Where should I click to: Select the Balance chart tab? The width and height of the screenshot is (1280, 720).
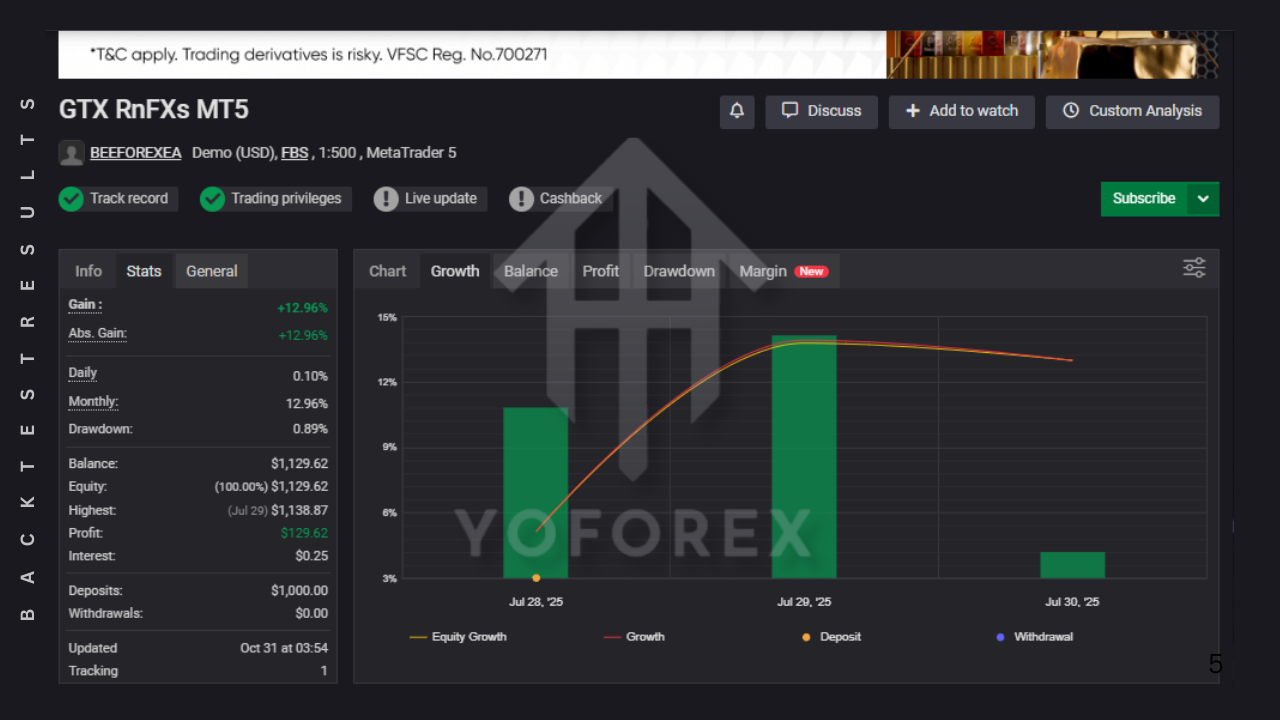coord(531,271)
